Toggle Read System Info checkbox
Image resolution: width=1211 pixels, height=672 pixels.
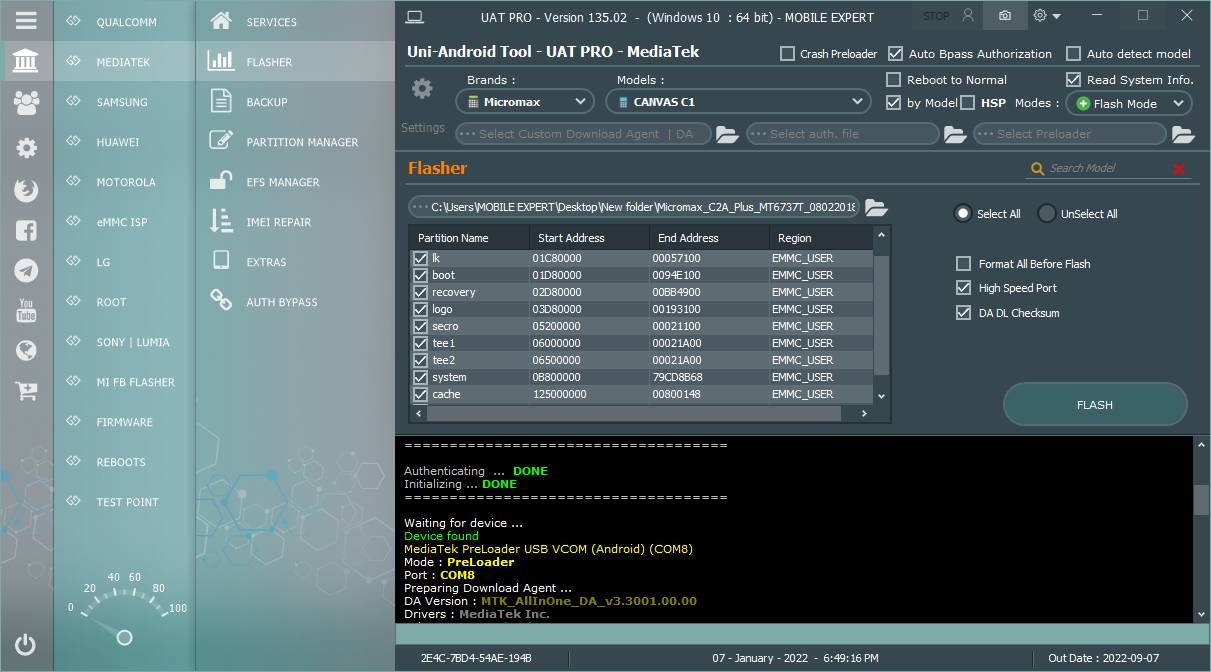[x=1074, y=80]
